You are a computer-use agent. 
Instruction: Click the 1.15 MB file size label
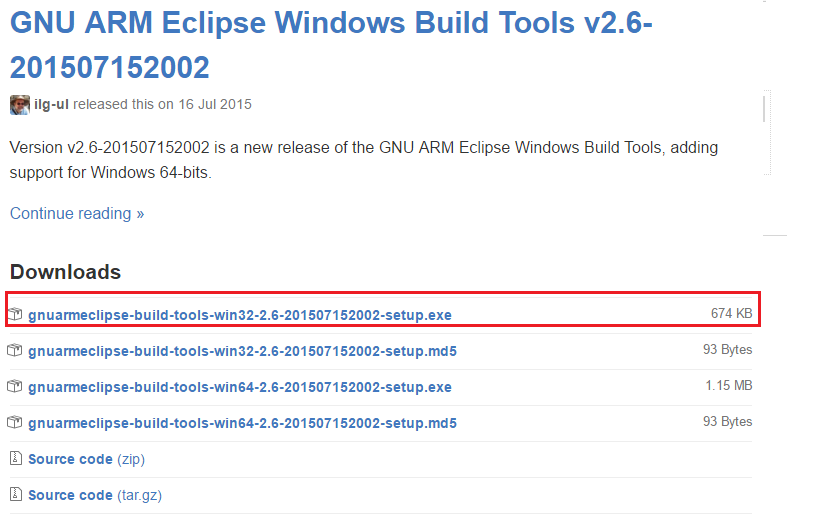(x=729, y=386)
